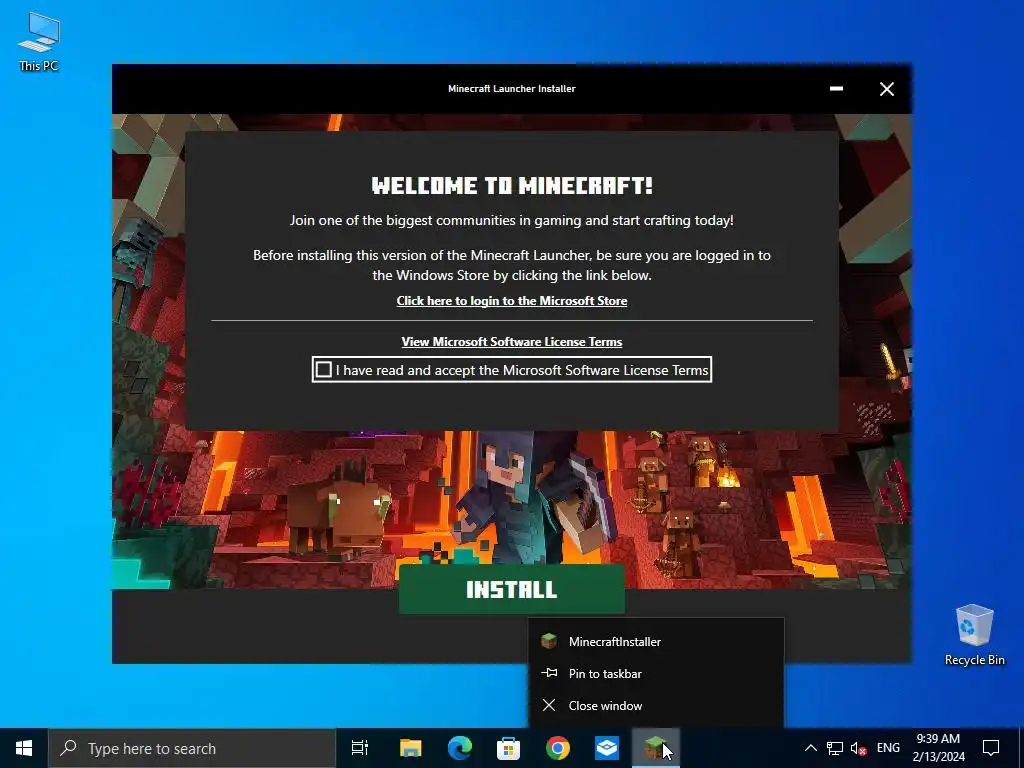Select MinecraftInstaller in the jump list
1024x768 pixels.
pos(656,641)
